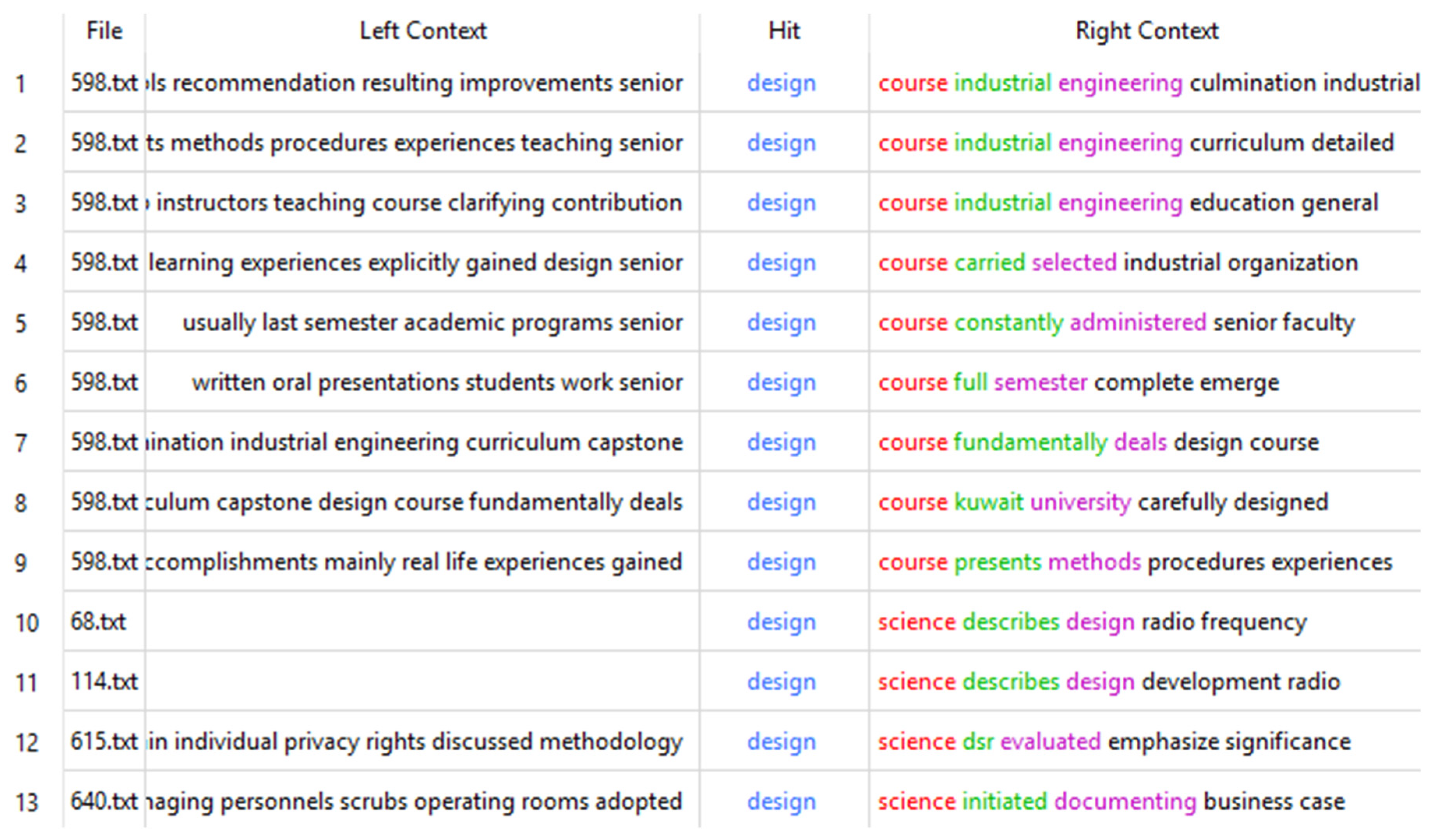Click 'course carried selected' in row 4
Viewport: 1433px width, 840px height.
coord(998,263)
